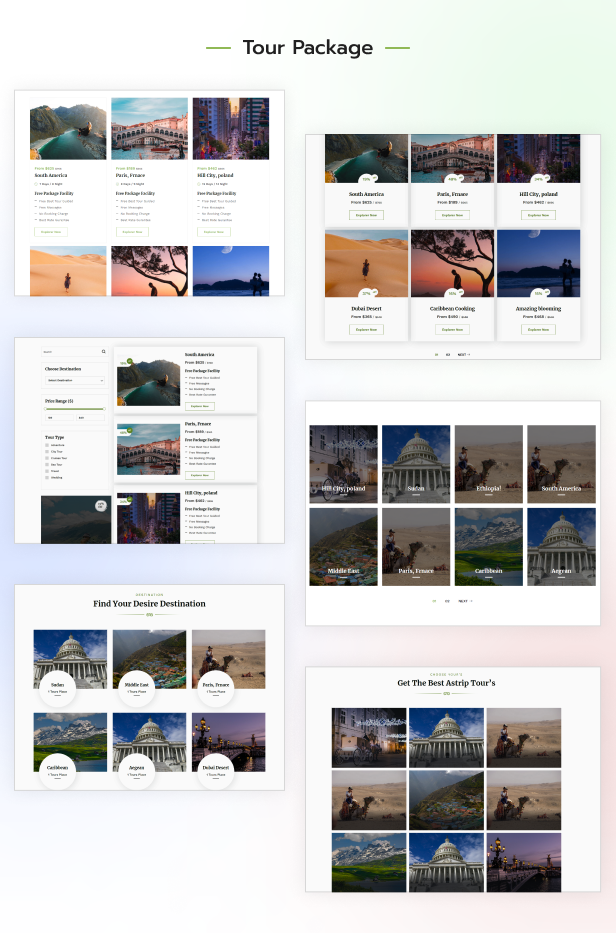Click Explore Now on the Dubai Desert card
This screenshot has width=616, height=933.
pyautogui.click(x=366, y=330)
